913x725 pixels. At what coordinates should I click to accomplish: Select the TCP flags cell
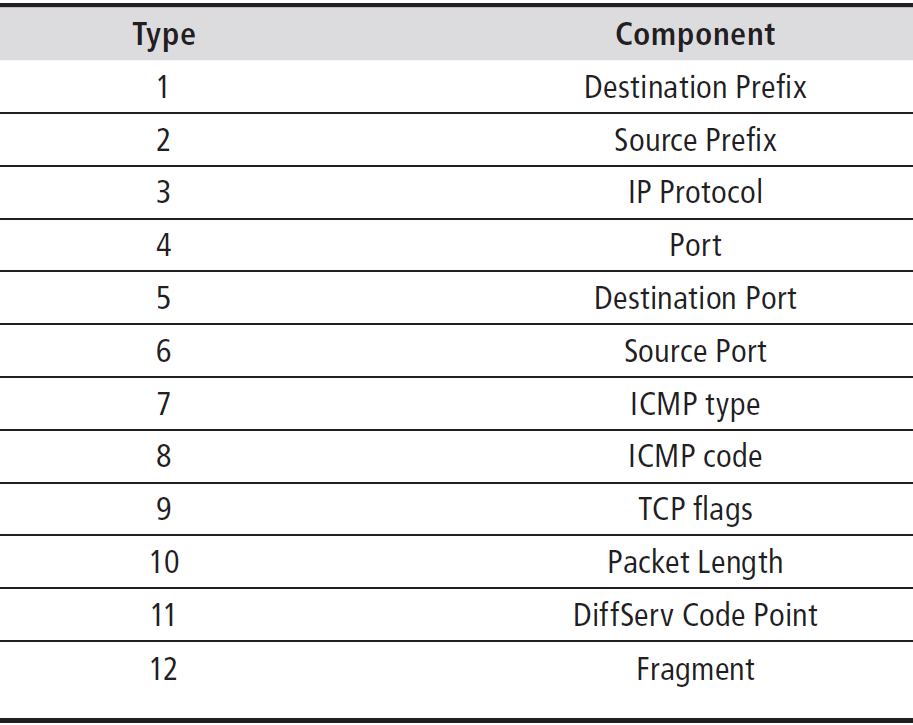695,510
